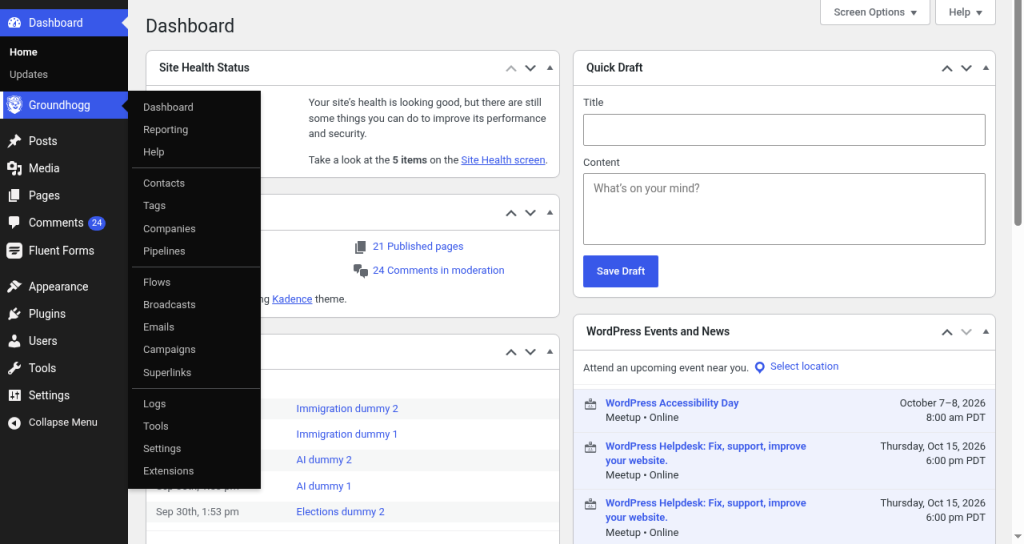Move the 21 Published pages panel down

point(530,213)
